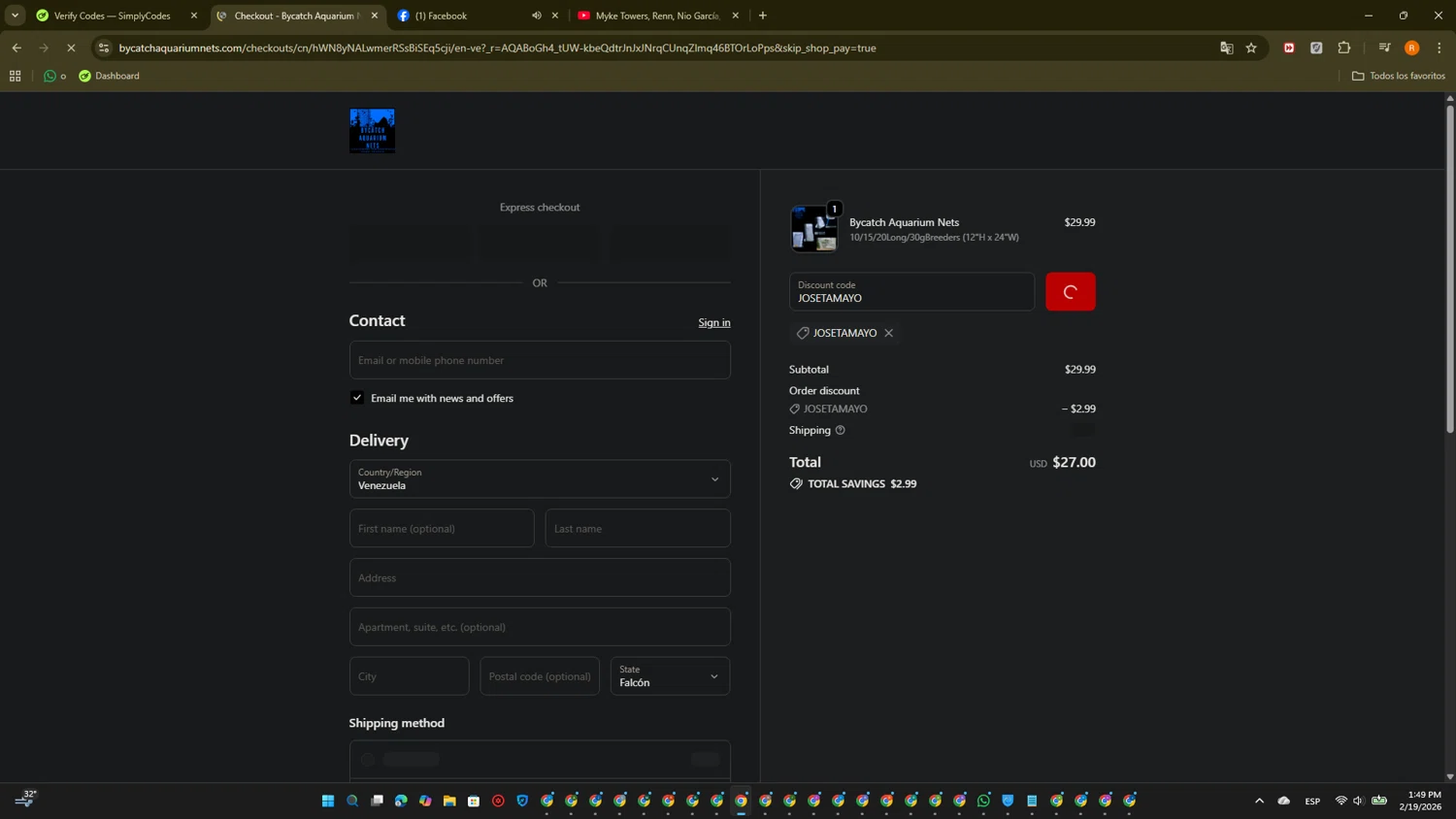Open the volume control in the system tray

coord(1358,801)
